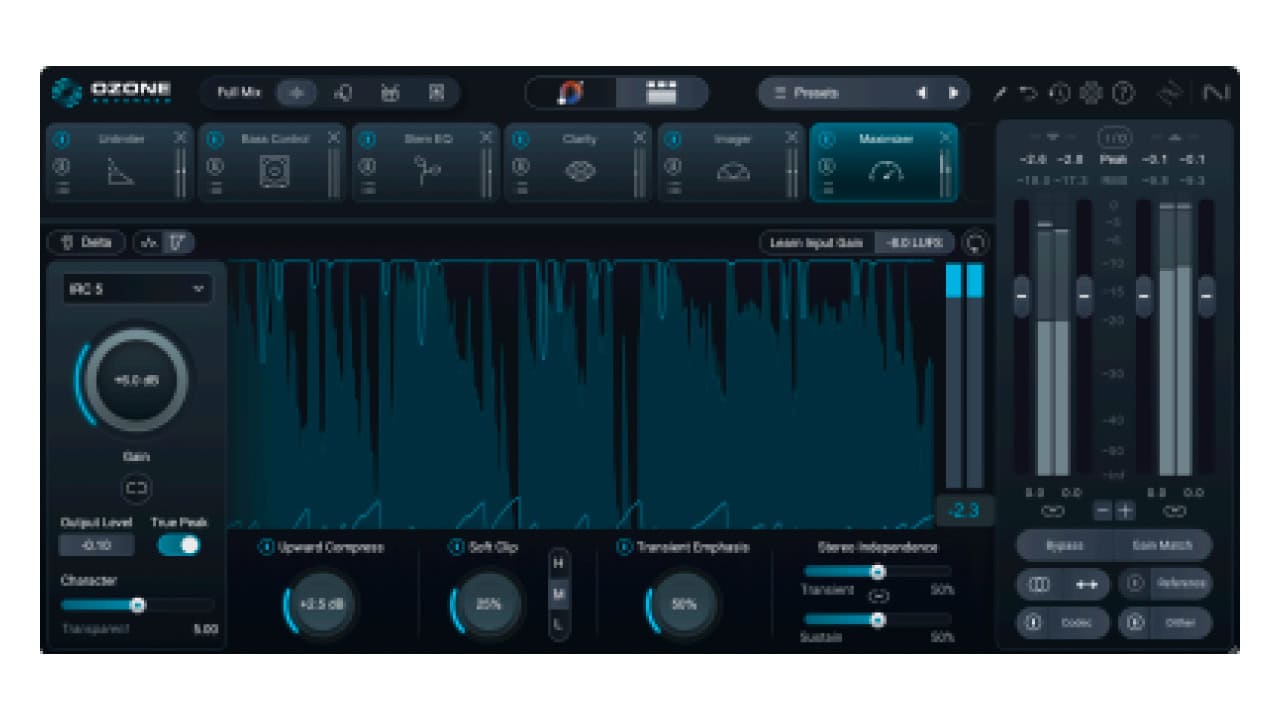Toggle the Bass Control module power button
1280x720 pixels.
pos(214,139)
